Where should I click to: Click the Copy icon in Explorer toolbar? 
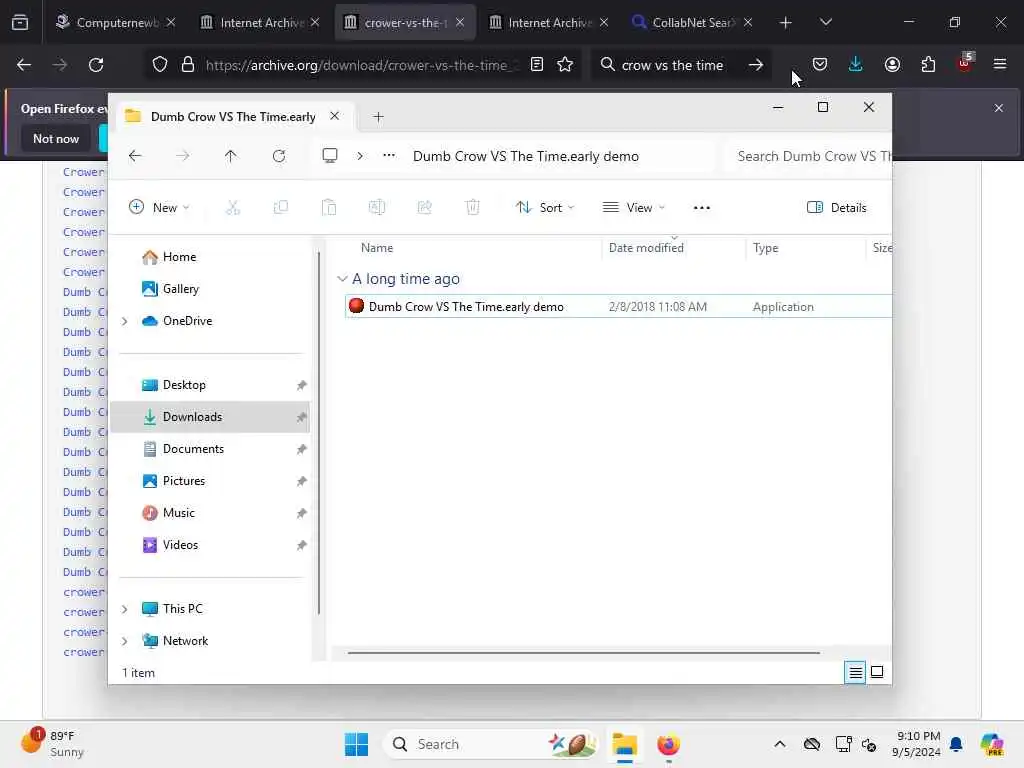281,208
